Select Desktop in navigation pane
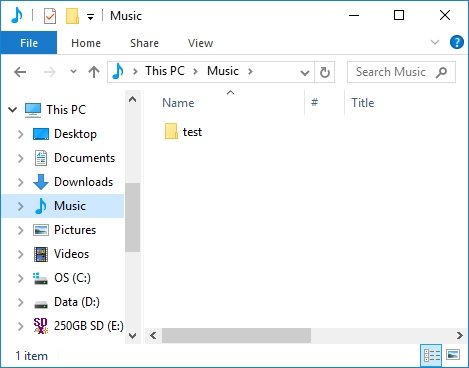 (75, 134)
